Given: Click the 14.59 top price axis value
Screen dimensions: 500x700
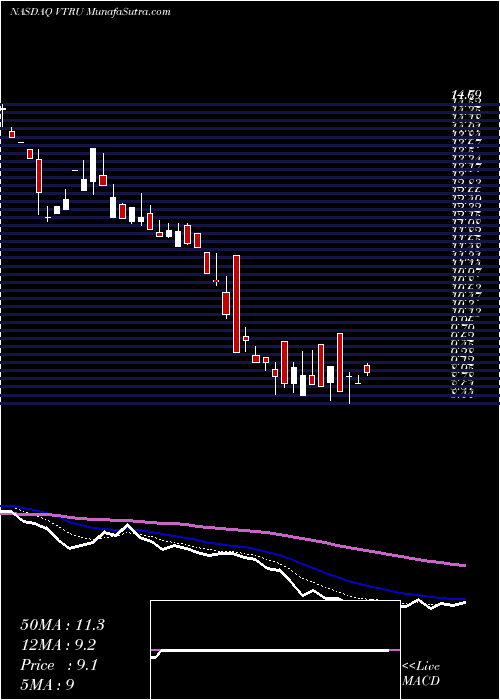Looking at the screenshot, I should 466,95.
